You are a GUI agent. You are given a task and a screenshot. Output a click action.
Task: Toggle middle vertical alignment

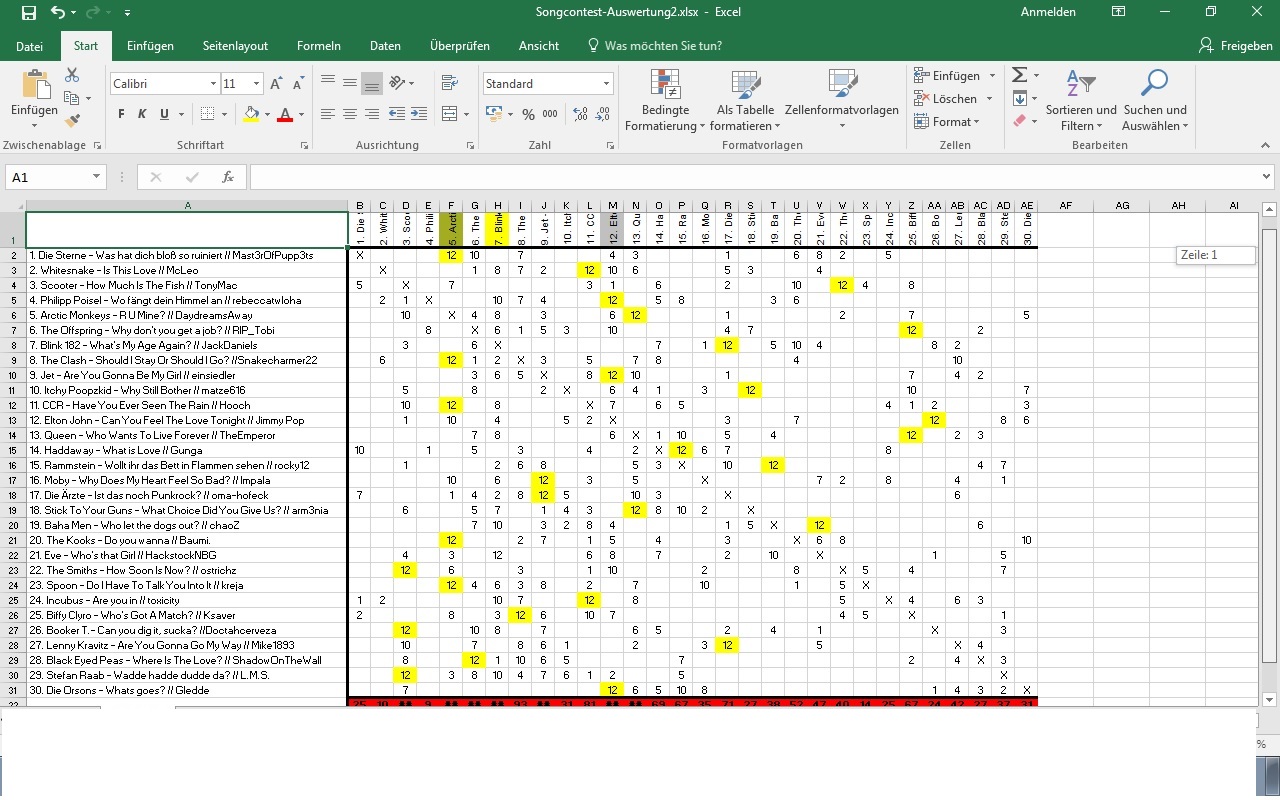click(x=350, y=83)
